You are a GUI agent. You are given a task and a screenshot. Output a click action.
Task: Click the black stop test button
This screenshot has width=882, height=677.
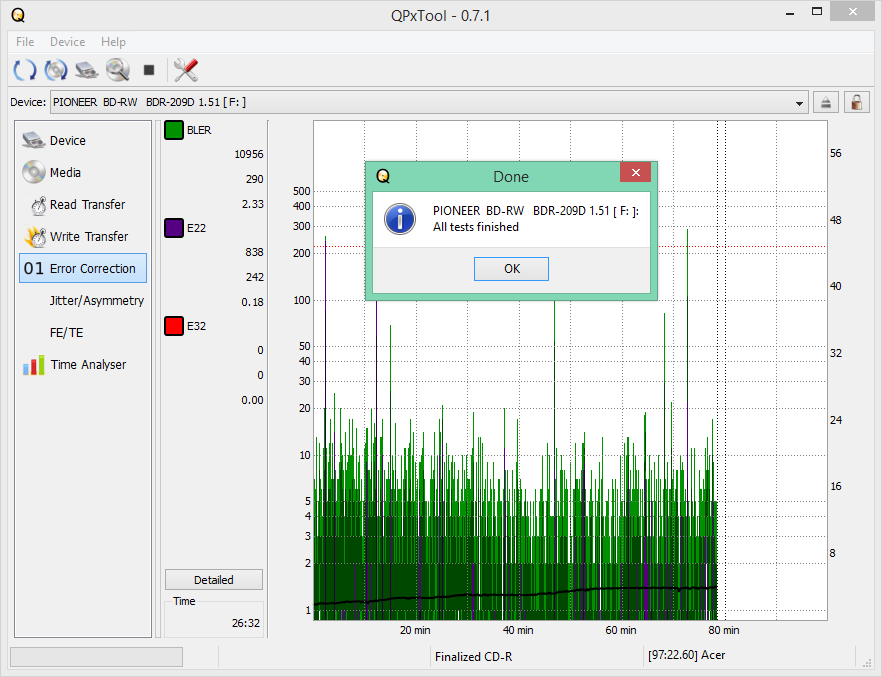[148, 70]
